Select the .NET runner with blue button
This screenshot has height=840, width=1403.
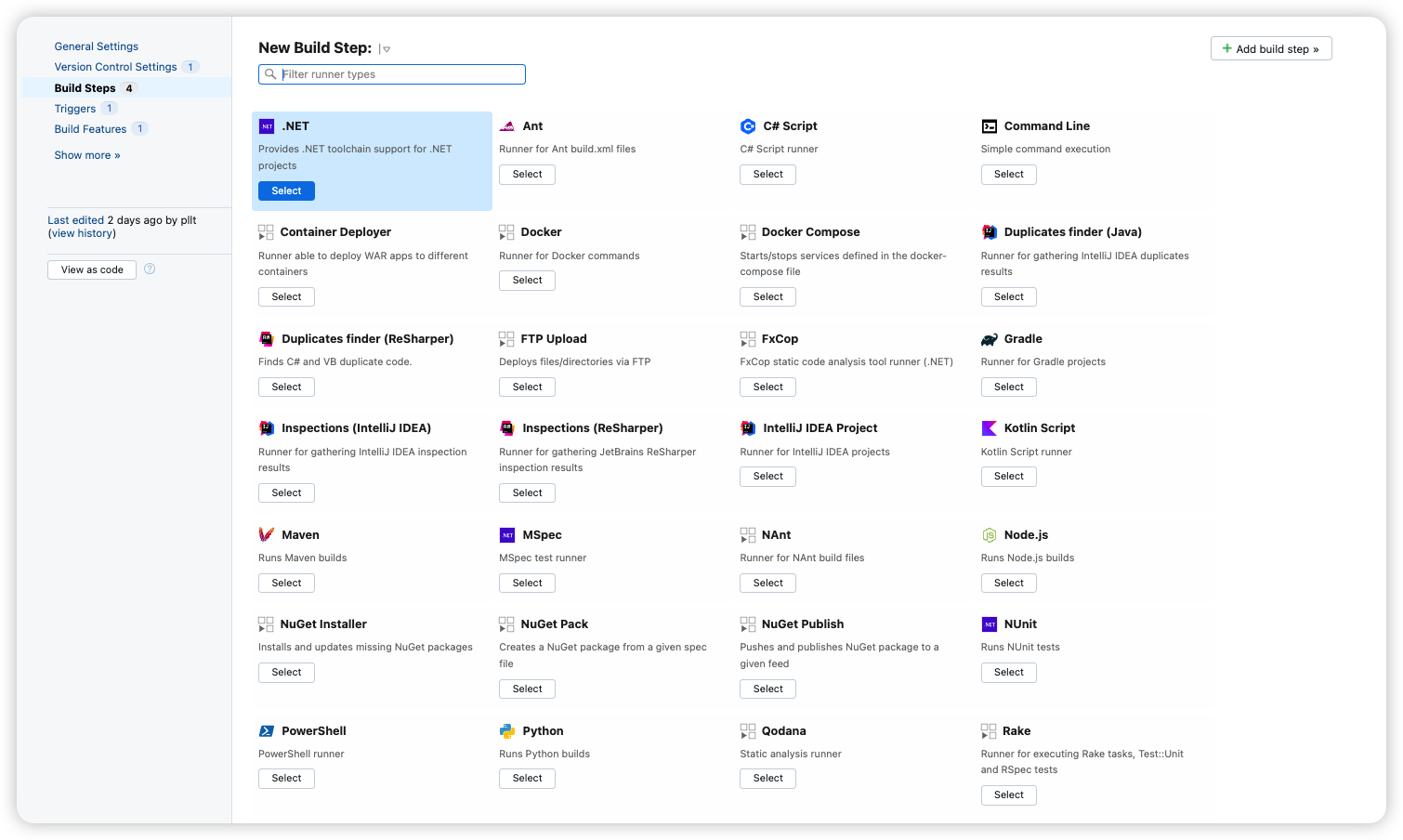coord(286,190)
